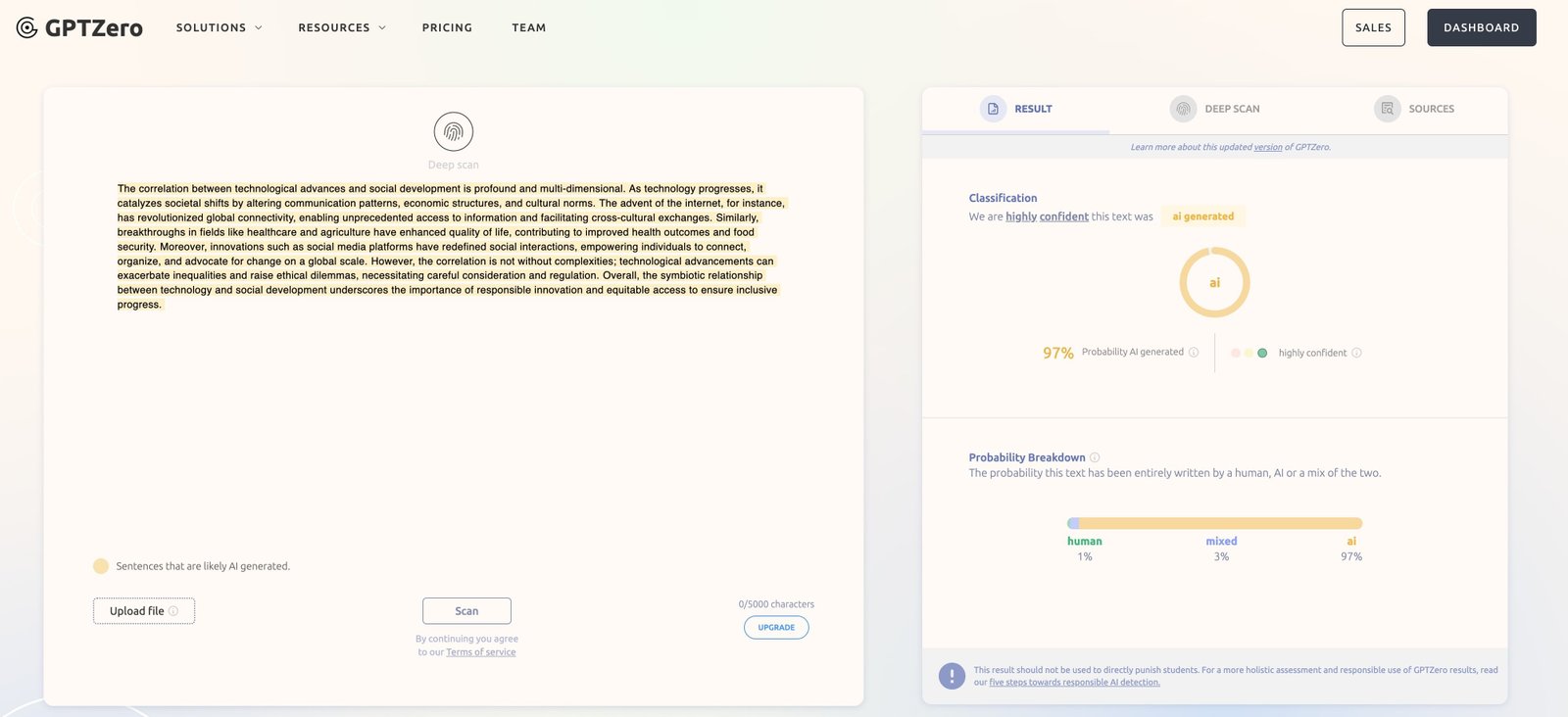Image resolution: width=1568 pixels, height=717 pixels.
Task: Click the Upload file button
Action: pos(144,611)
